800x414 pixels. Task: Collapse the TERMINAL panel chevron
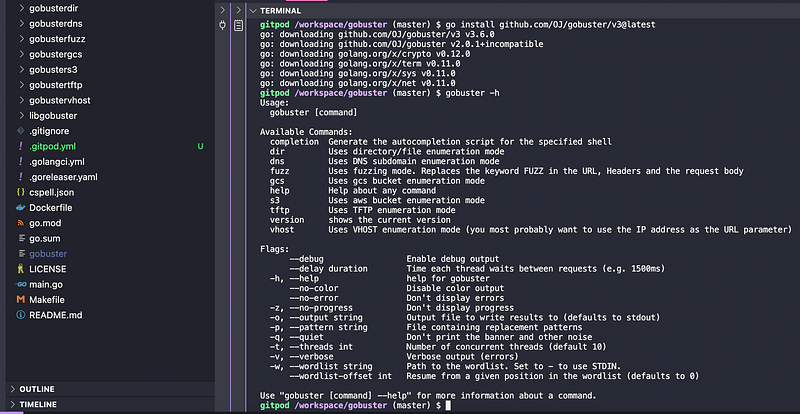tap(253, 10)
